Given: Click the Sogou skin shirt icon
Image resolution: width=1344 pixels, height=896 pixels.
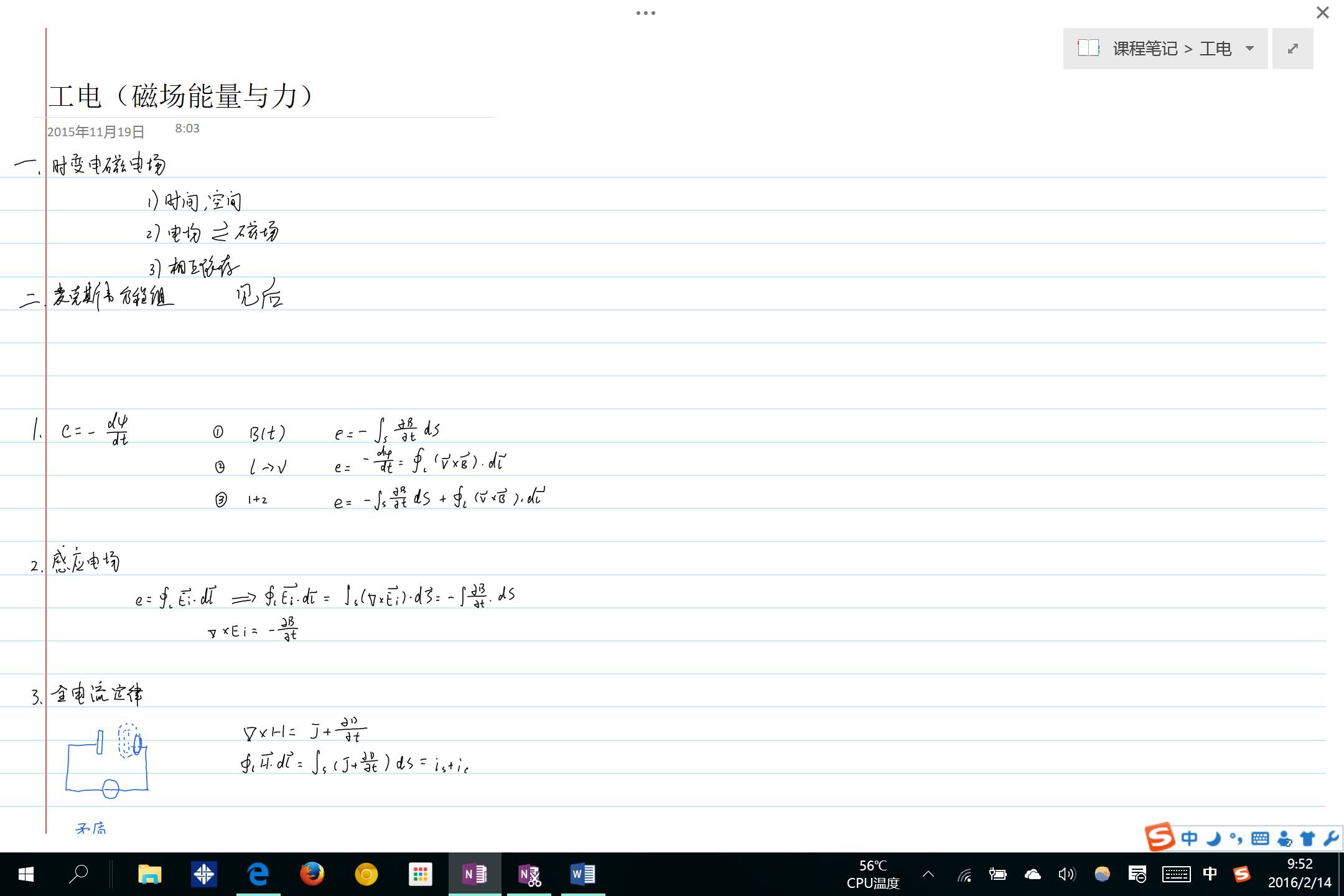Looking at the screenshot, I should coord(1307,839).
